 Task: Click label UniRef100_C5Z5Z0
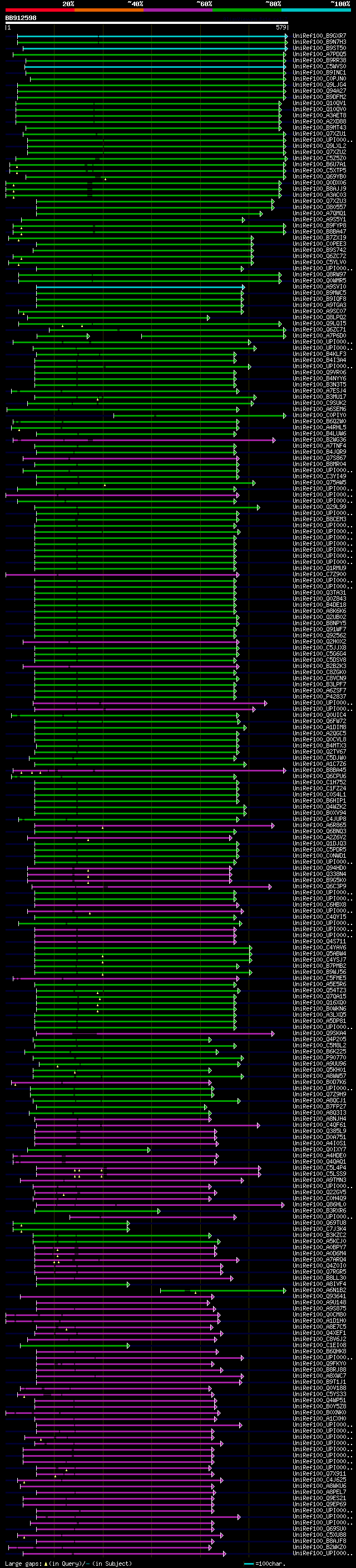(319, 159)
